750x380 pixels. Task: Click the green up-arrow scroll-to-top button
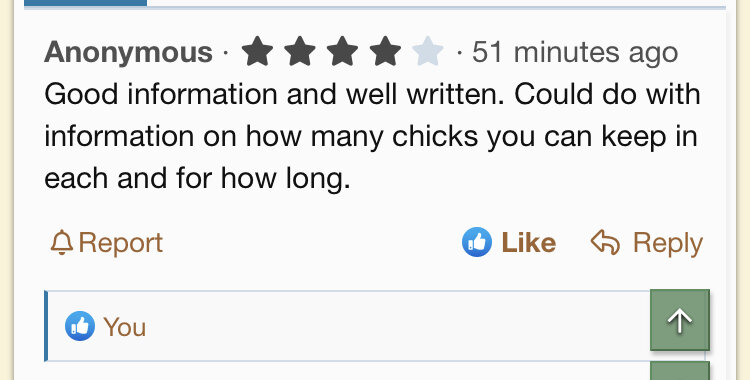pos(680,320)
